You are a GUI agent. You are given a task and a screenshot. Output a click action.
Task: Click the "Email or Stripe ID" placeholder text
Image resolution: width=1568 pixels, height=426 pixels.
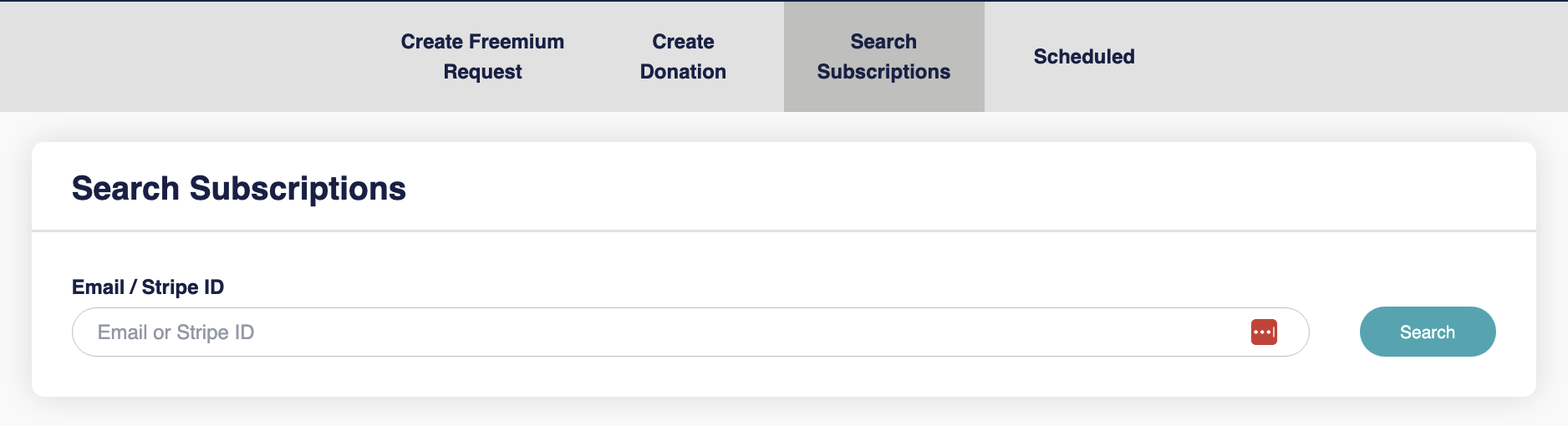pyautogui.click(x=176, y=332)
